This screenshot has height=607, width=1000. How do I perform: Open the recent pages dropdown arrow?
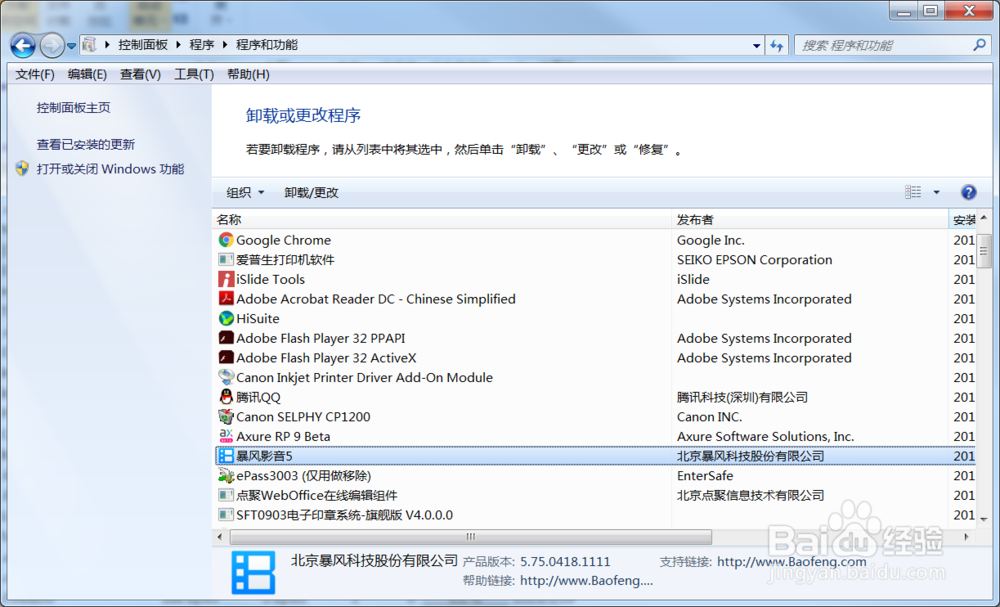tap(71, 46)
